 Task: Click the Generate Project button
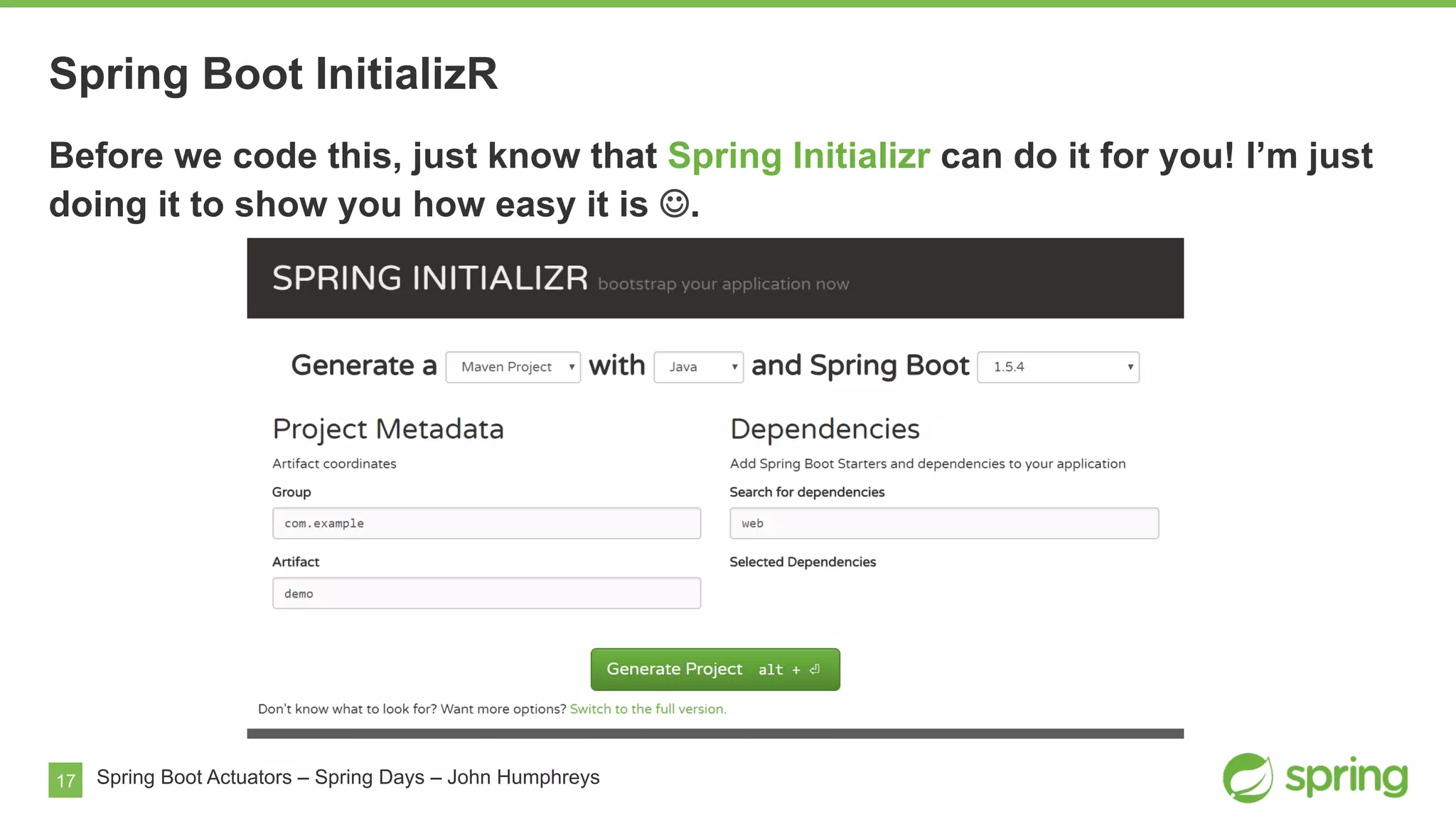714,669
